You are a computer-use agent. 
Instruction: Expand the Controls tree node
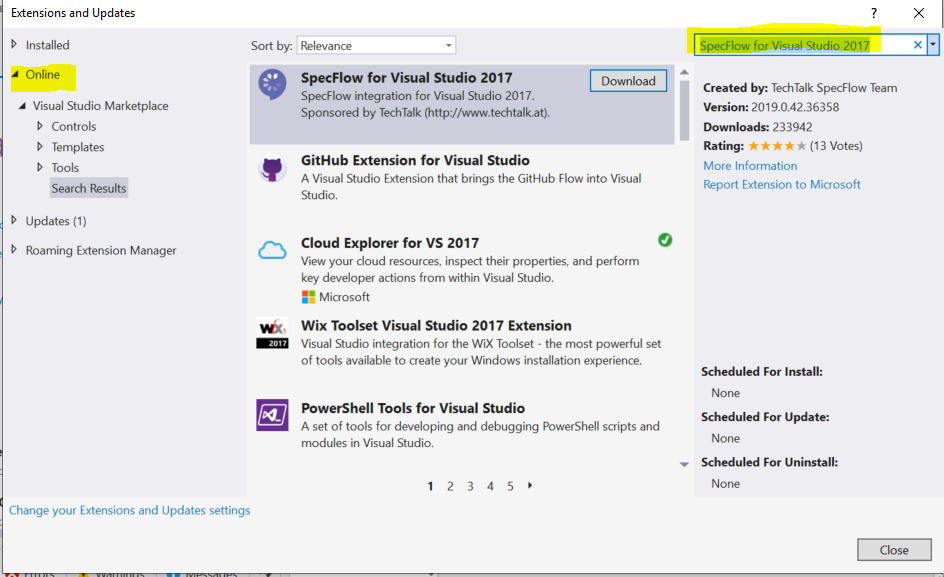coord(40,126)
